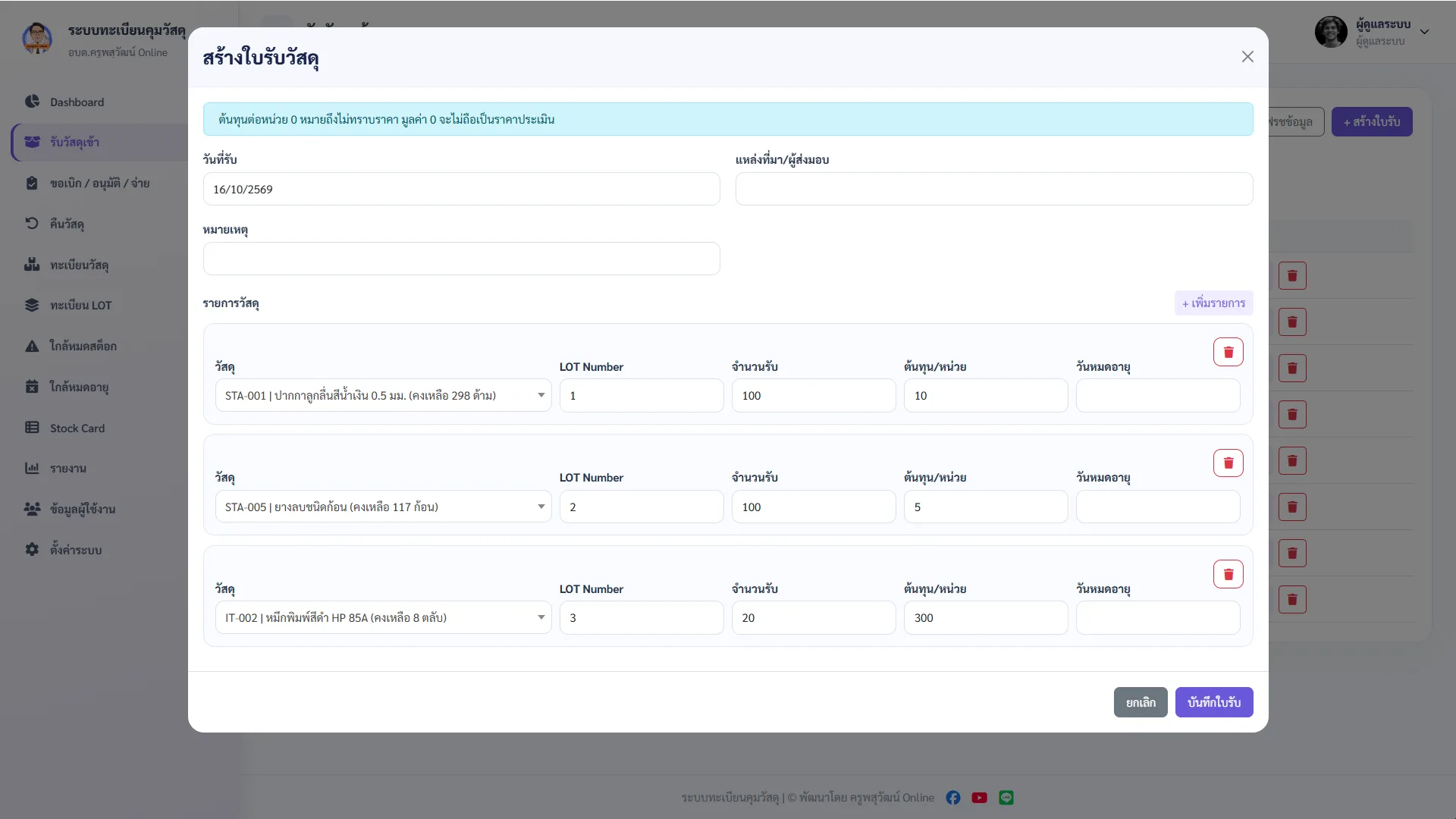Click เพิ่มรายการ to add item
This screenshot has height=819, width=1456.
point(1213,303)
